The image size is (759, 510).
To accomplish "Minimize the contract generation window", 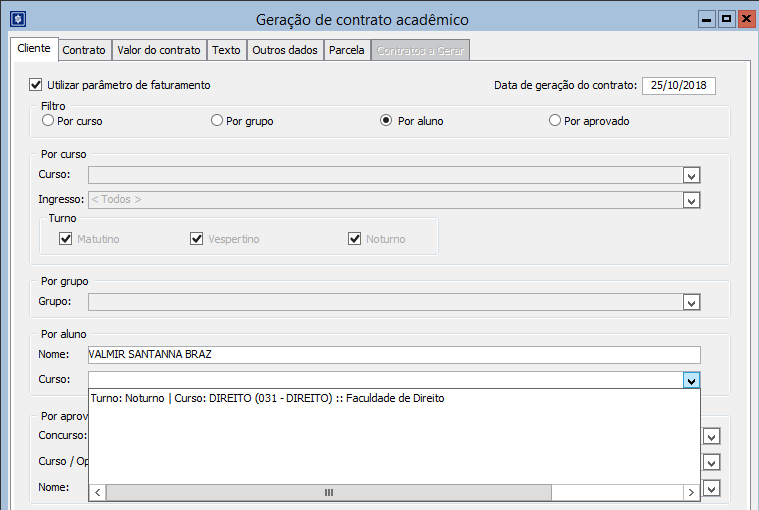I will coord(707,19).
